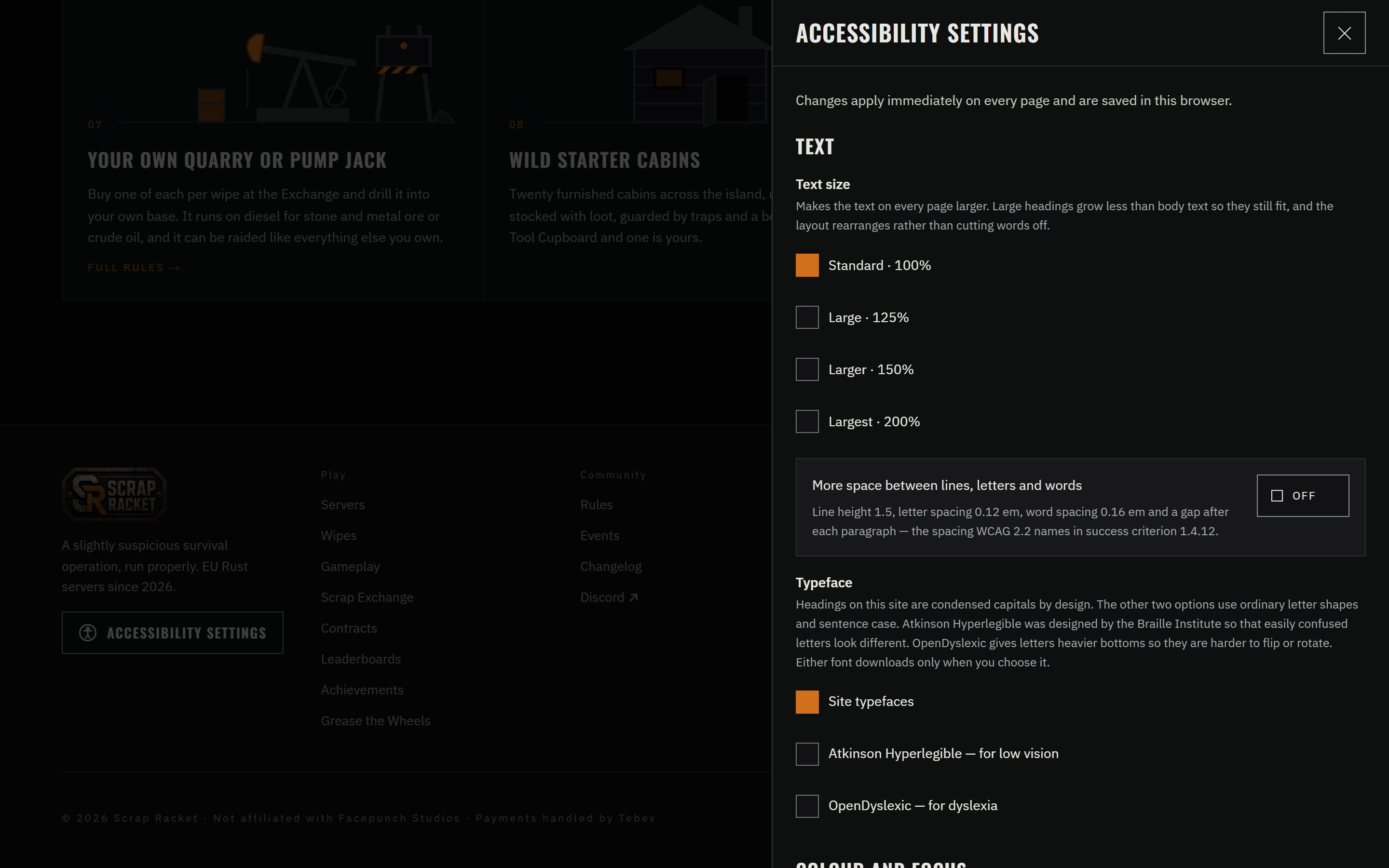1389x868 pixels.
Task: Select Atkinson Hyperlegible typeface
Action: (927, 754)
